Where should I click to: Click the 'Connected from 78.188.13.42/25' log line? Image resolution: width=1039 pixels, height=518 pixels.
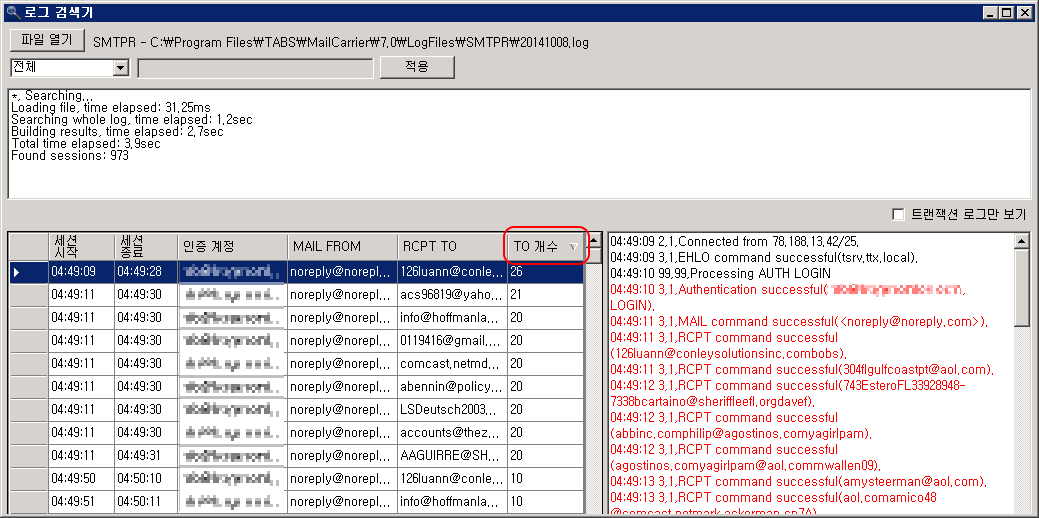pyautogui.click(x=734, y=242)
